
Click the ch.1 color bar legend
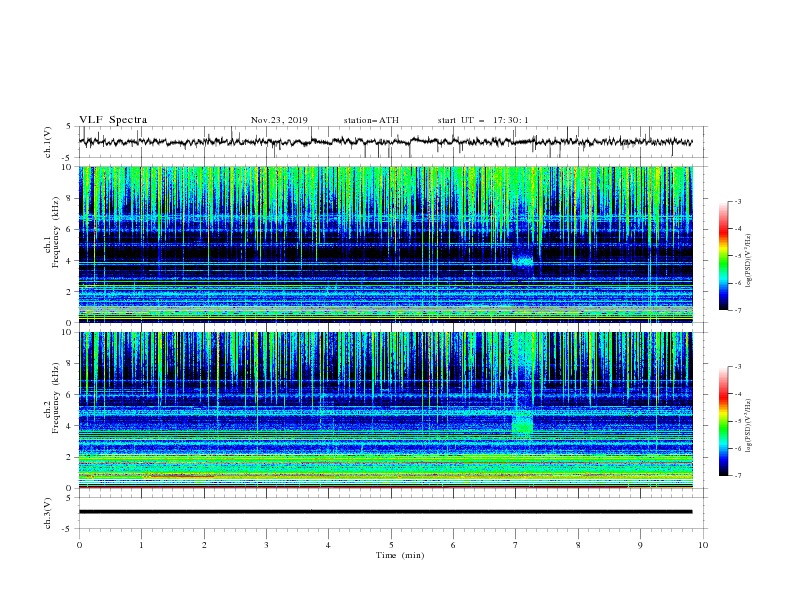tap(724, 256)
